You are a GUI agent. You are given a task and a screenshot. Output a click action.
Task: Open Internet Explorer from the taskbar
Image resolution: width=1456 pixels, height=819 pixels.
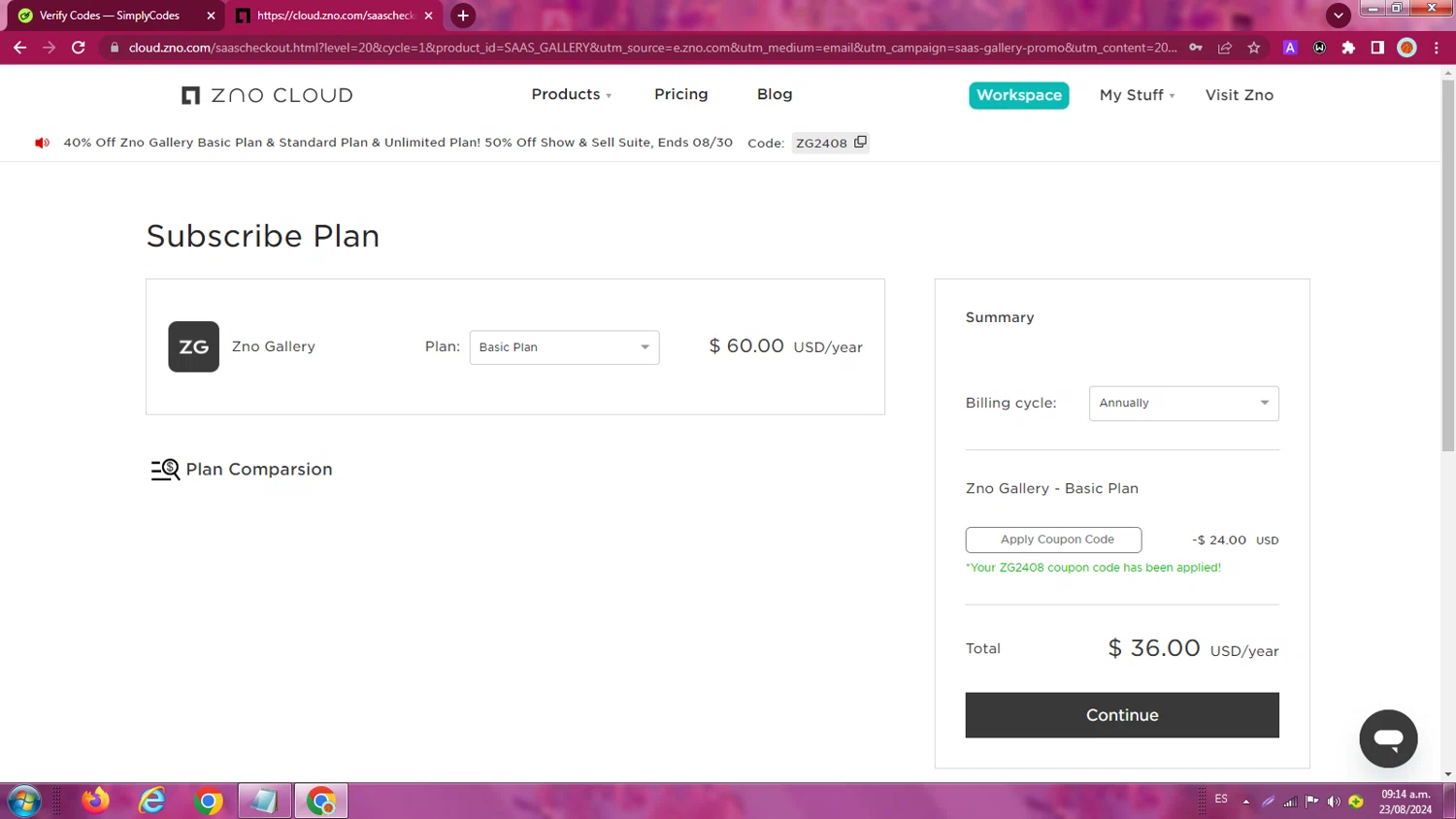pyautogui.click(x=152, y=801)
